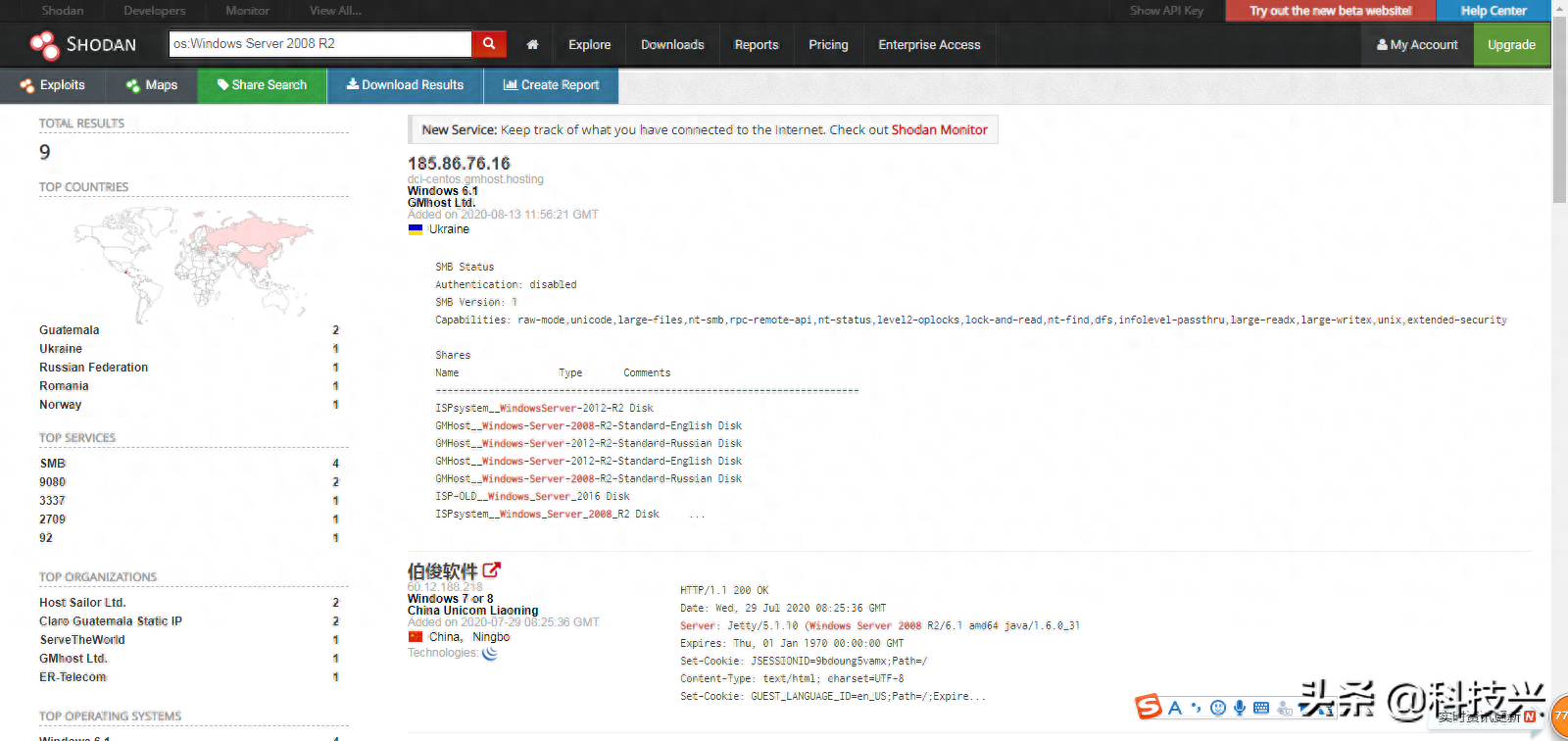Open My Account
1568x741 pixels.
coord(1417,44)
